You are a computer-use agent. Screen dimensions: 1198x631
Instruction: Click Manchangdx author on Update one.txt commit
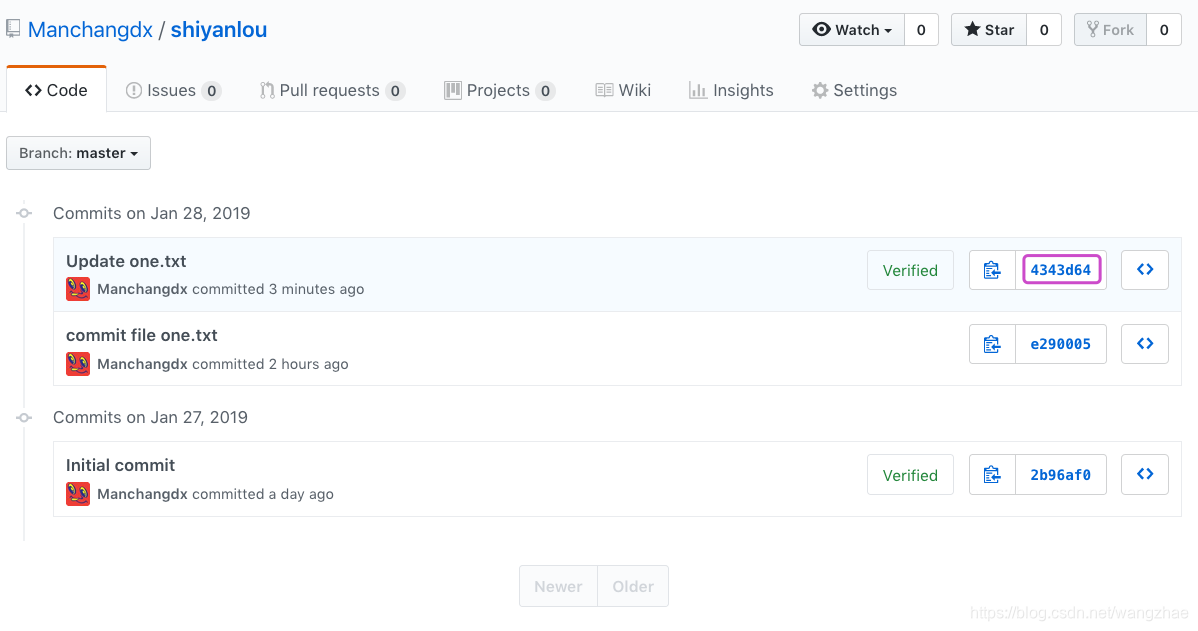142,290
